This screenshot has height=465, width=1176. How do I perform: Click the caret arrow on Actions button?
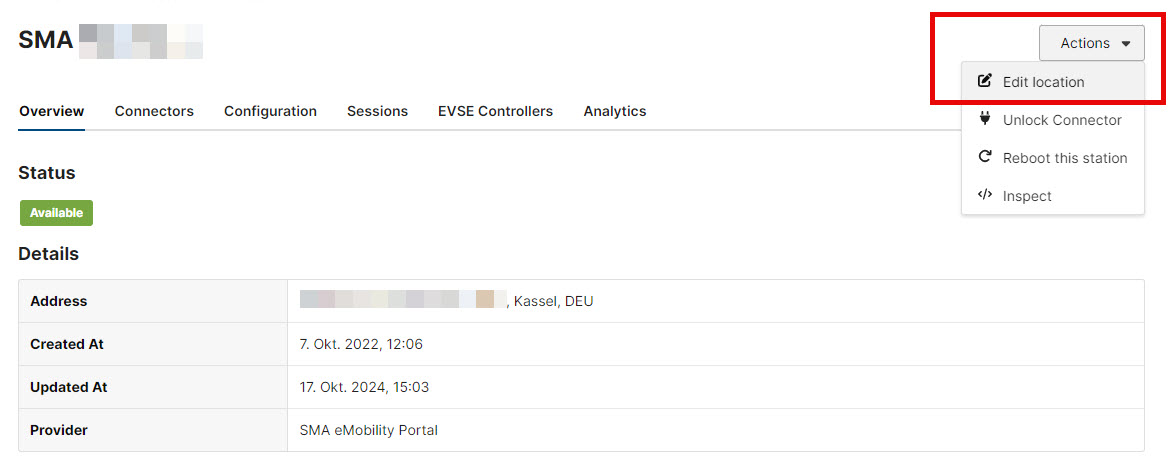pos(1126,44)
